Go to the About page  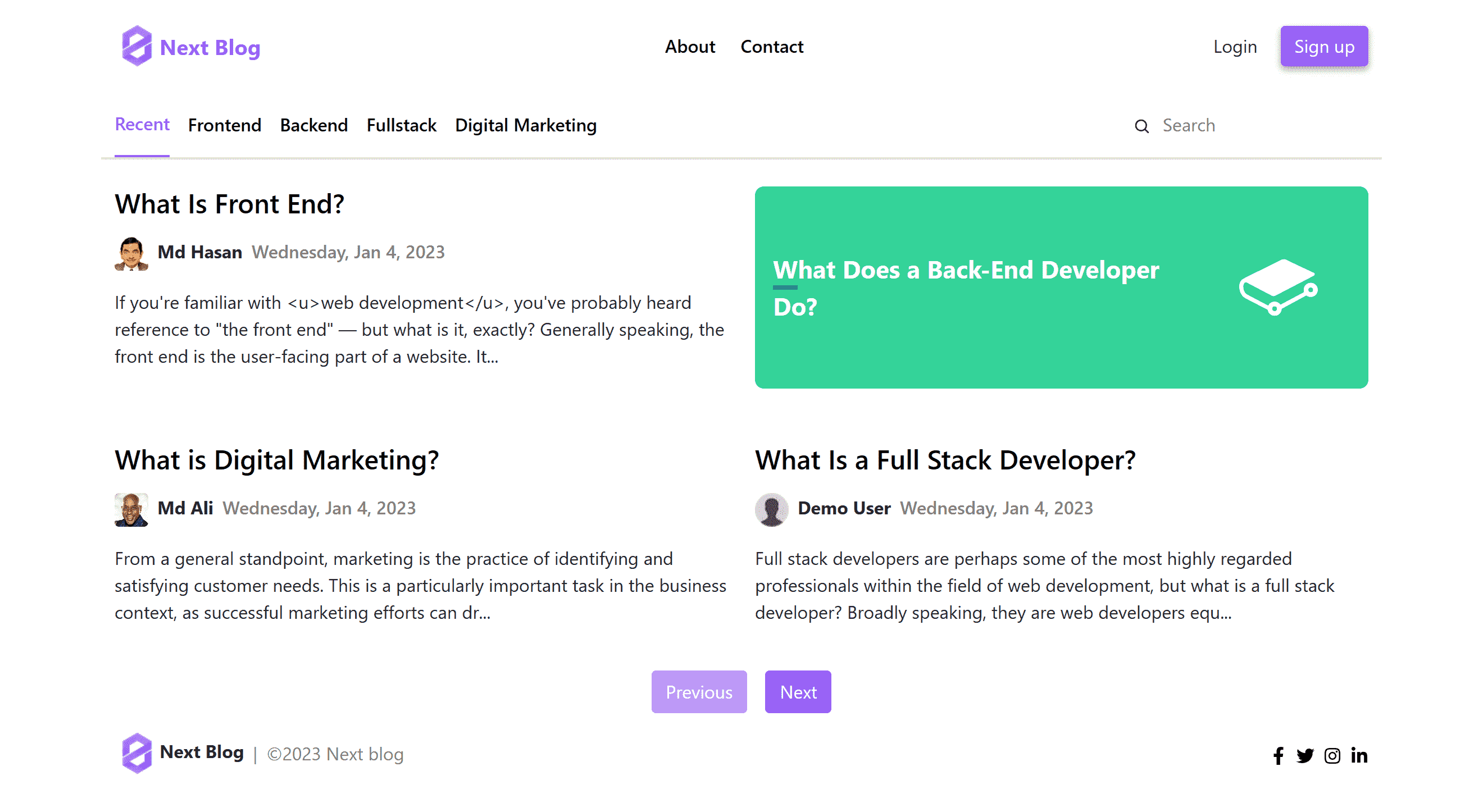pyautogui.click(x=690, y=47)
